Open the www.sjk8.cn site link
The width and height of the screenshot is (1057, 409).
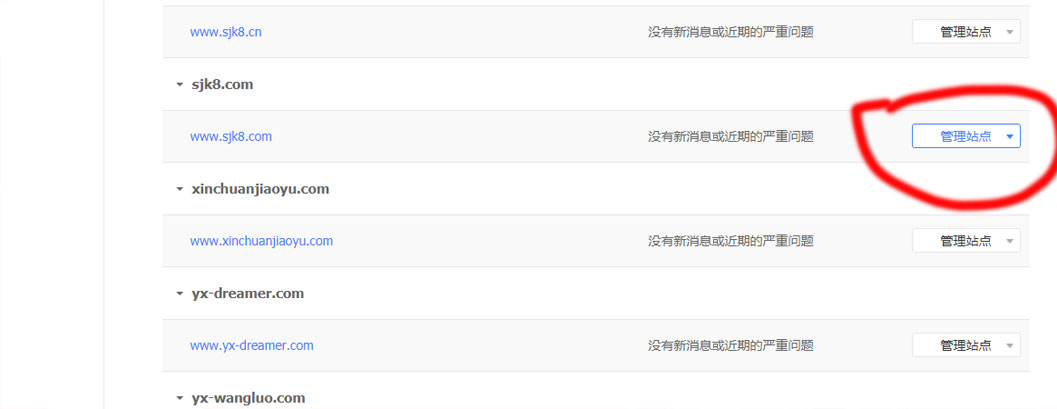click(226, 32)
